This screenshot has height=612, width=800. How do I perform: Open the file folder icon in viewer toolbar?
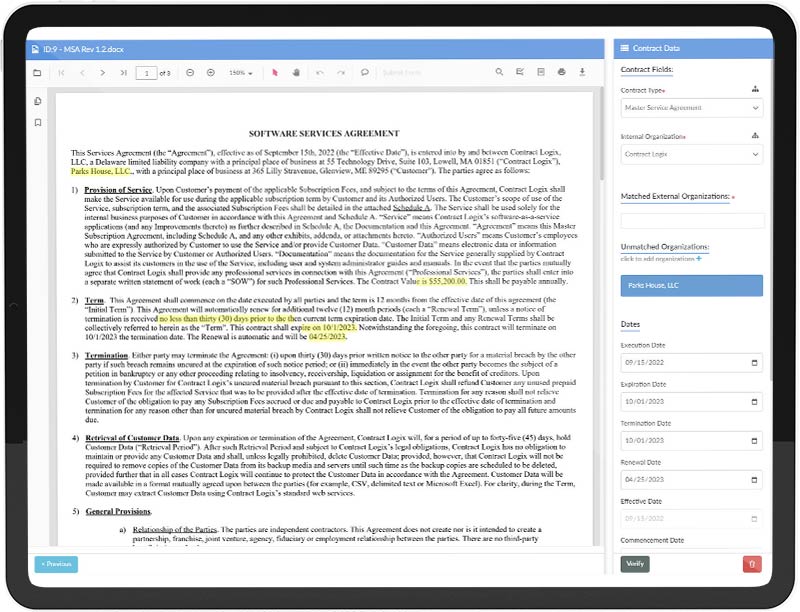click(37, 73)
